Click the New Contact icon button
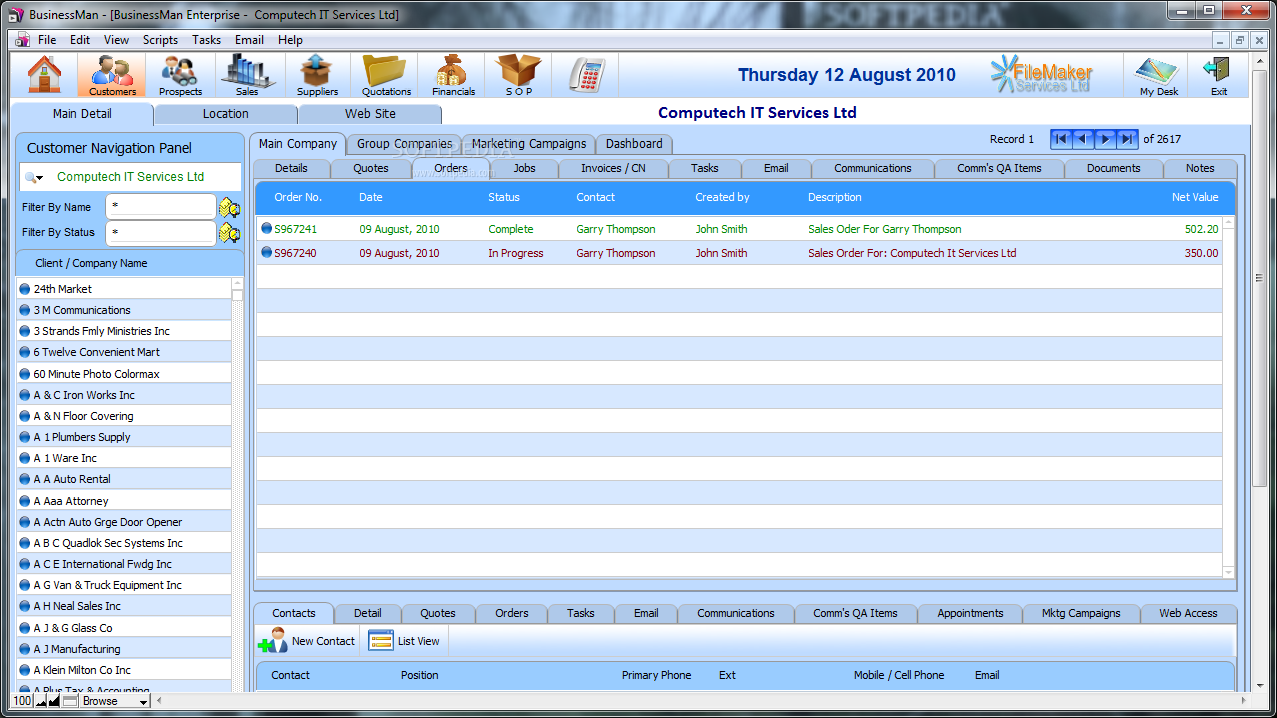This screenshot has height=718, width=1277. click(x=307, y=641)
